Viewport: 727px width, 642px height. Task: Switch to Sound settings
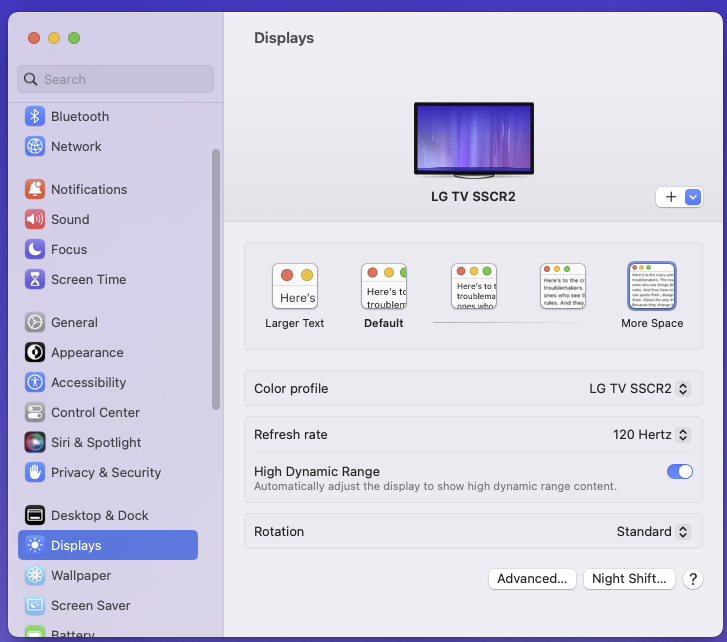point(108,219)
